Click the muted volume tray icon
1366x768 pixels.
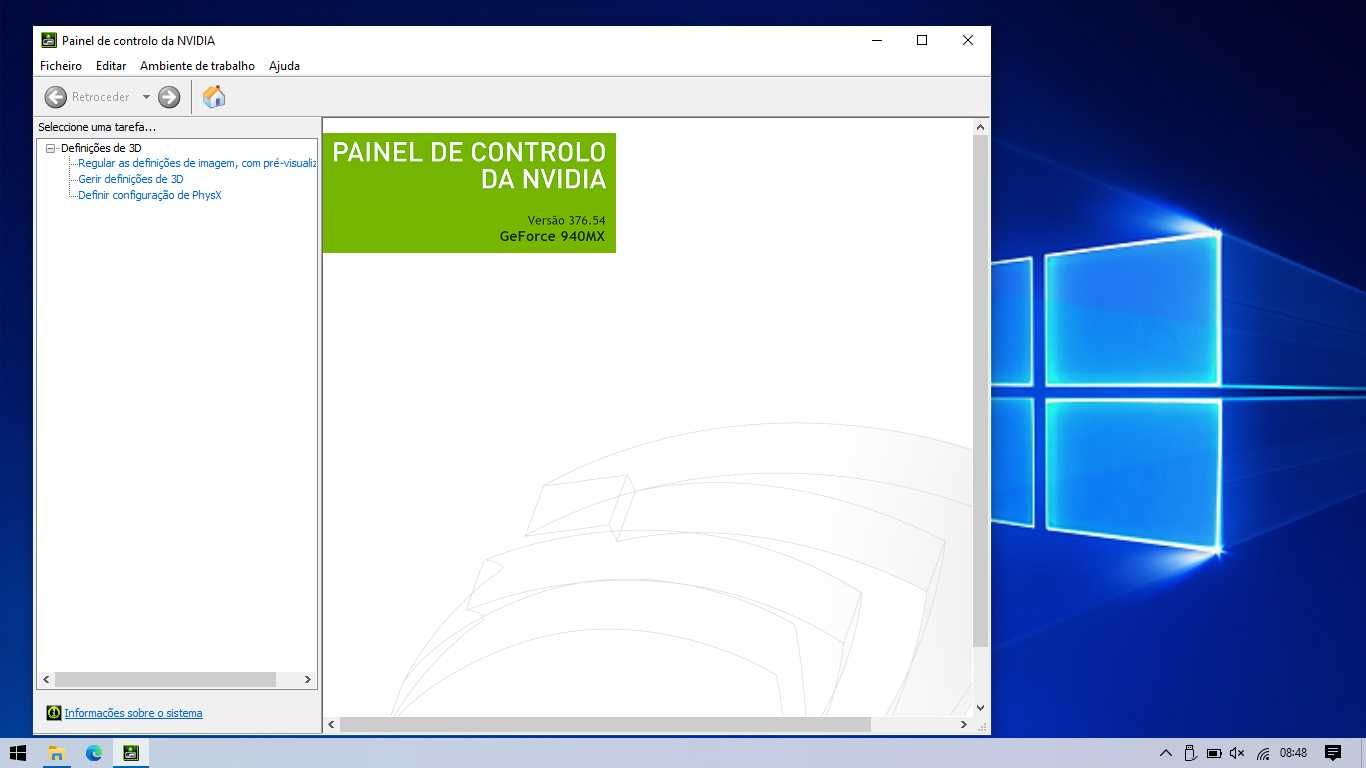tap(1237, 753)
